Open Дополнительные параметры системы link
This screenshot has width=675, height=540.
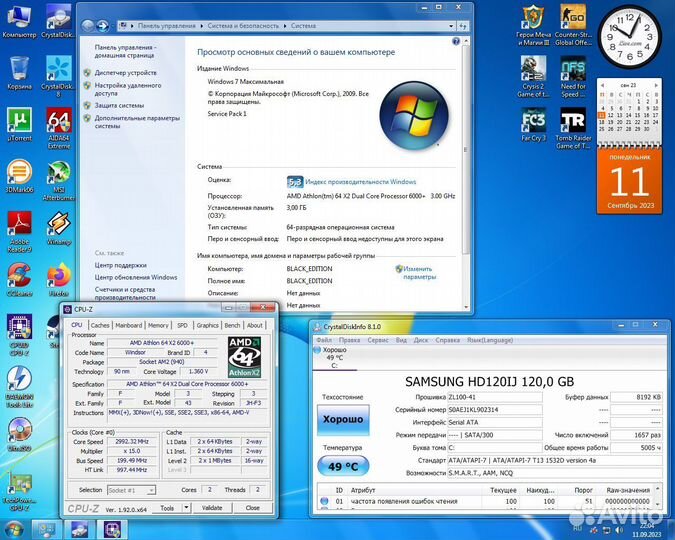tap(137, 122)
